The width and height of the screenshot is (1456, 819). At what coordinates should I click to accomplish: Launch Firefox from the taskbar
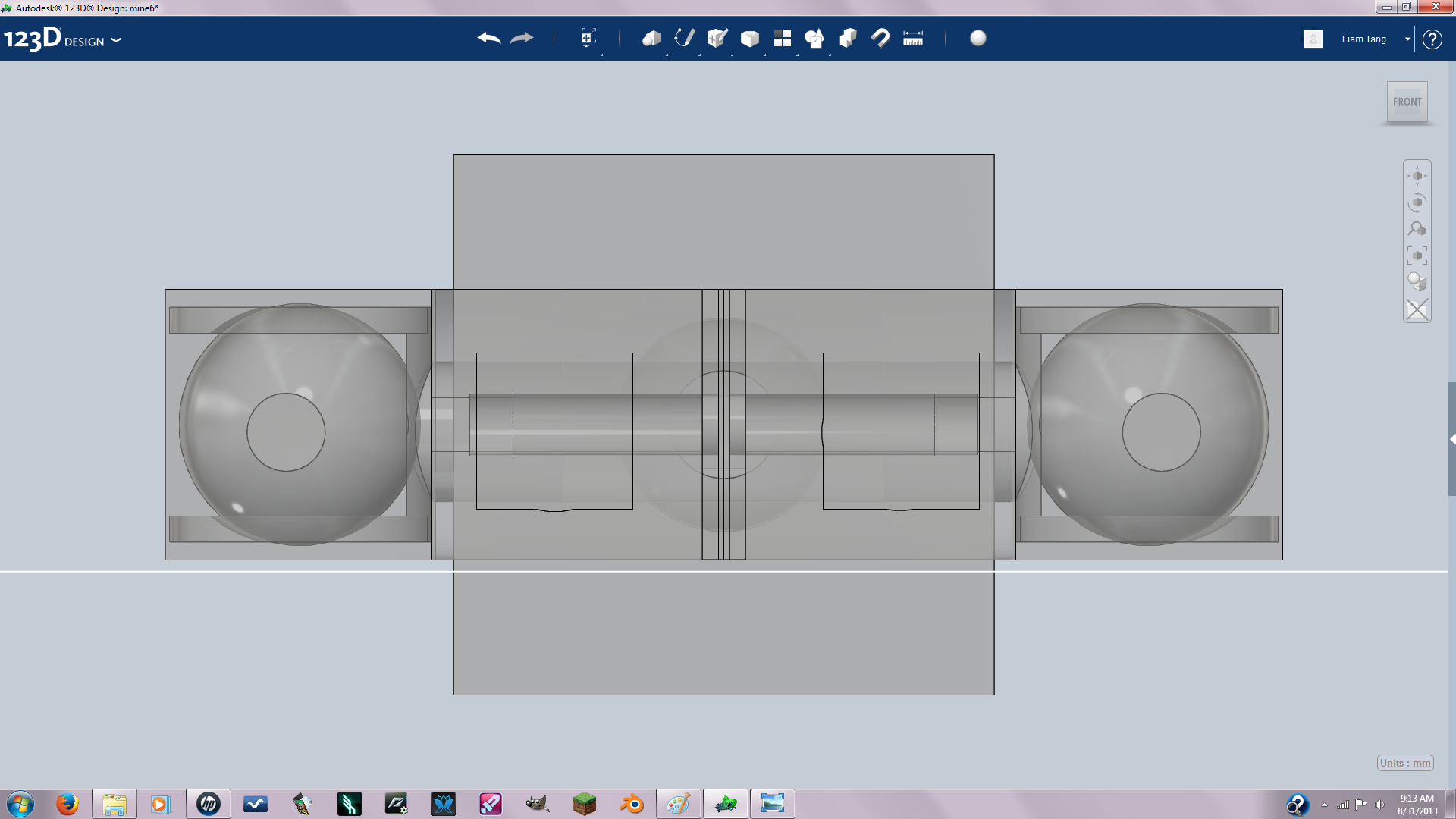pyautogui.click(x=67, y=804)
